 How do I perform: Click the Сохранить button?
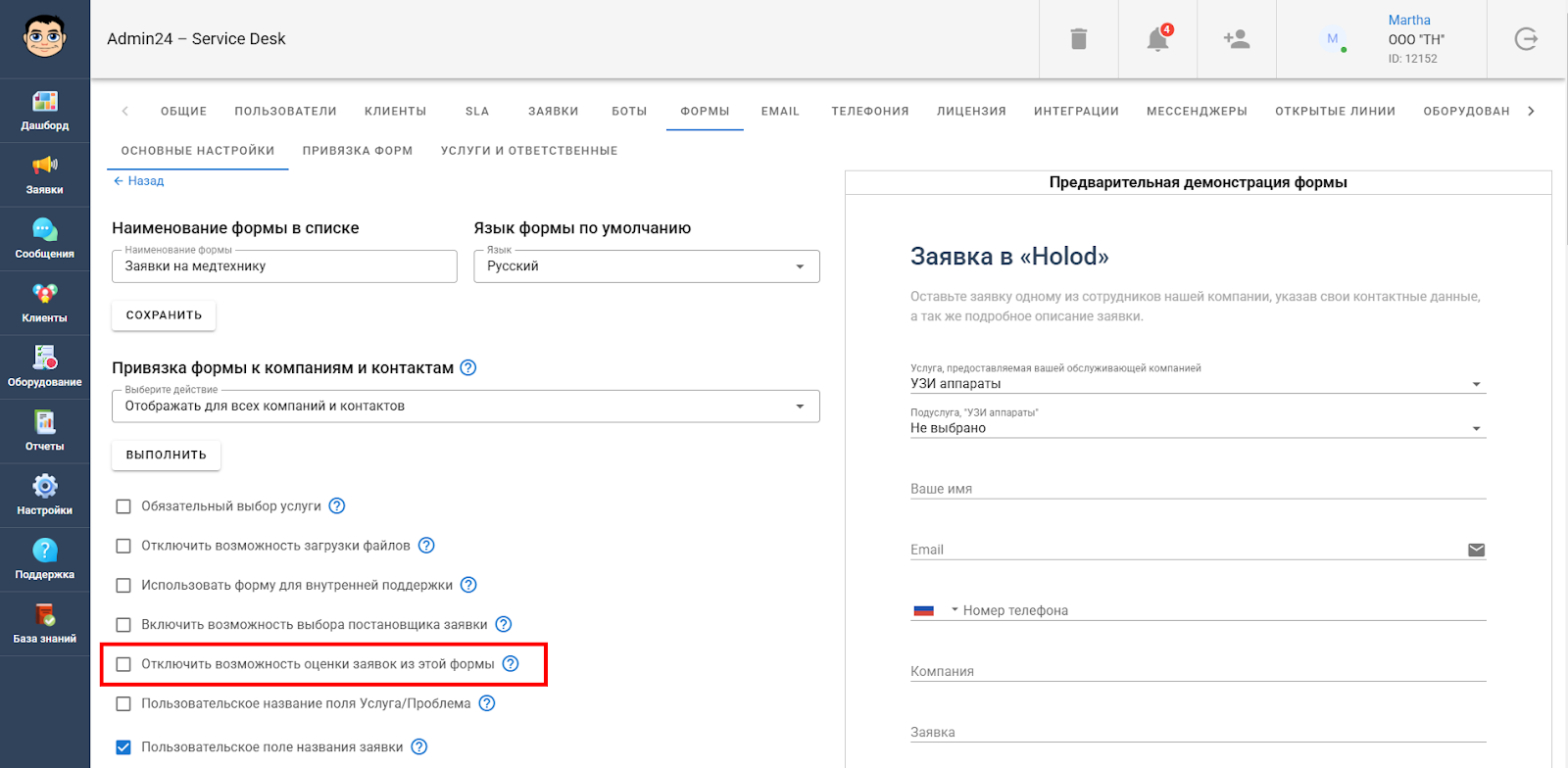pos(164,315)
